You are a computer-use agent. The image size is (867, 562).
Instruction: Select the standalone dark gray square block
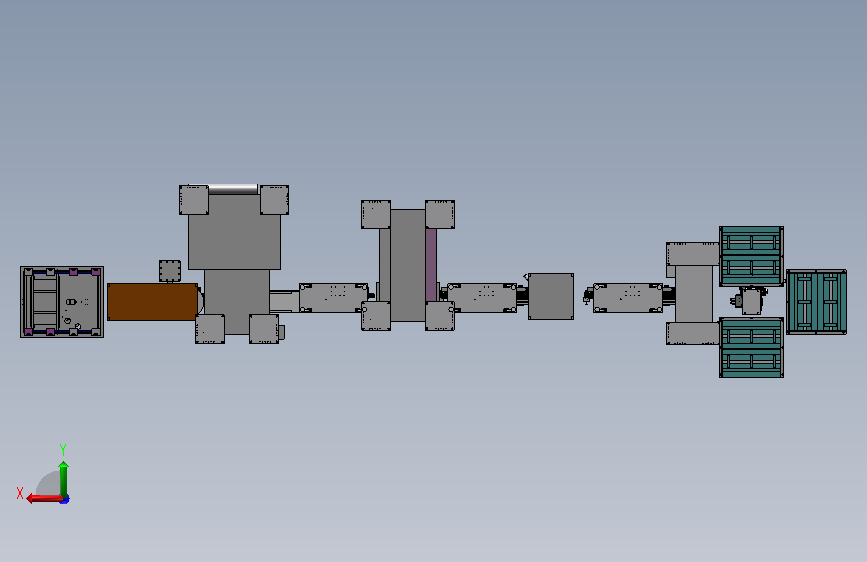coord(551,296)
